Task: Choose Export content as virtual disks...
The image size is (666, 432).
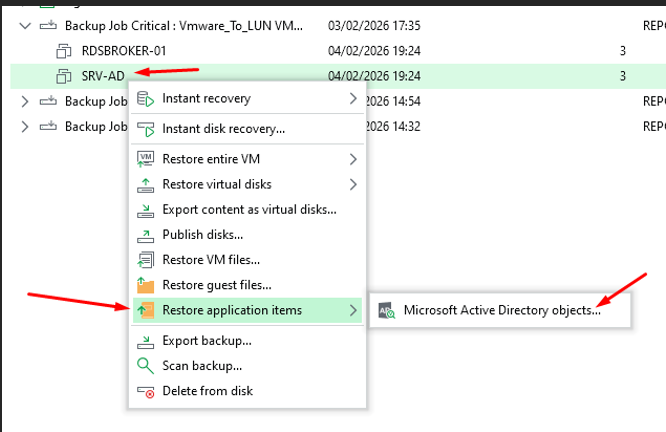Action: tap(247, 210)
